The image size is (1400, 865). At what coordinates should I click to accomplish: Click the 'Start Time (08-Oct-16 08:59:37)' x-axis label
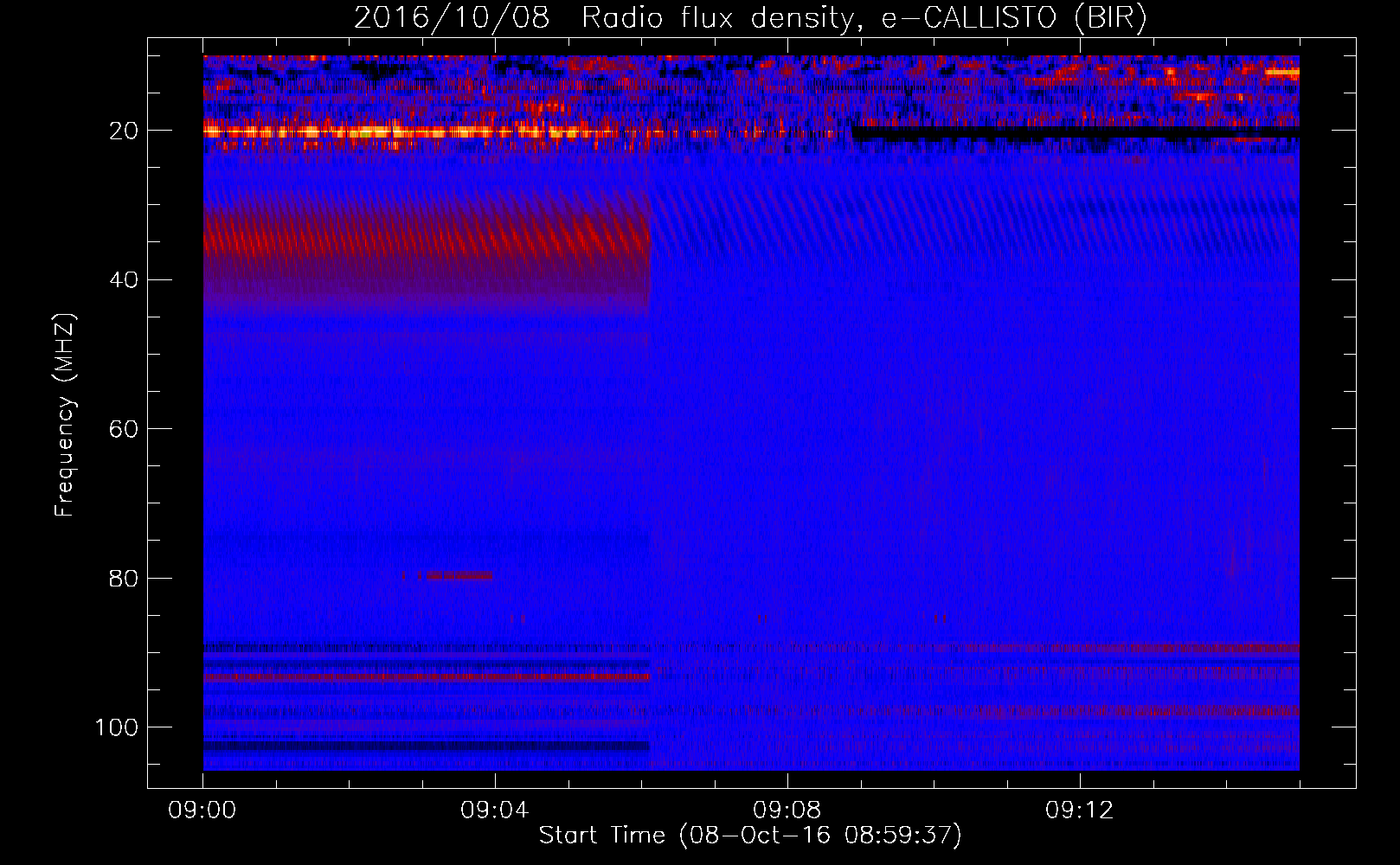point(749,836)
